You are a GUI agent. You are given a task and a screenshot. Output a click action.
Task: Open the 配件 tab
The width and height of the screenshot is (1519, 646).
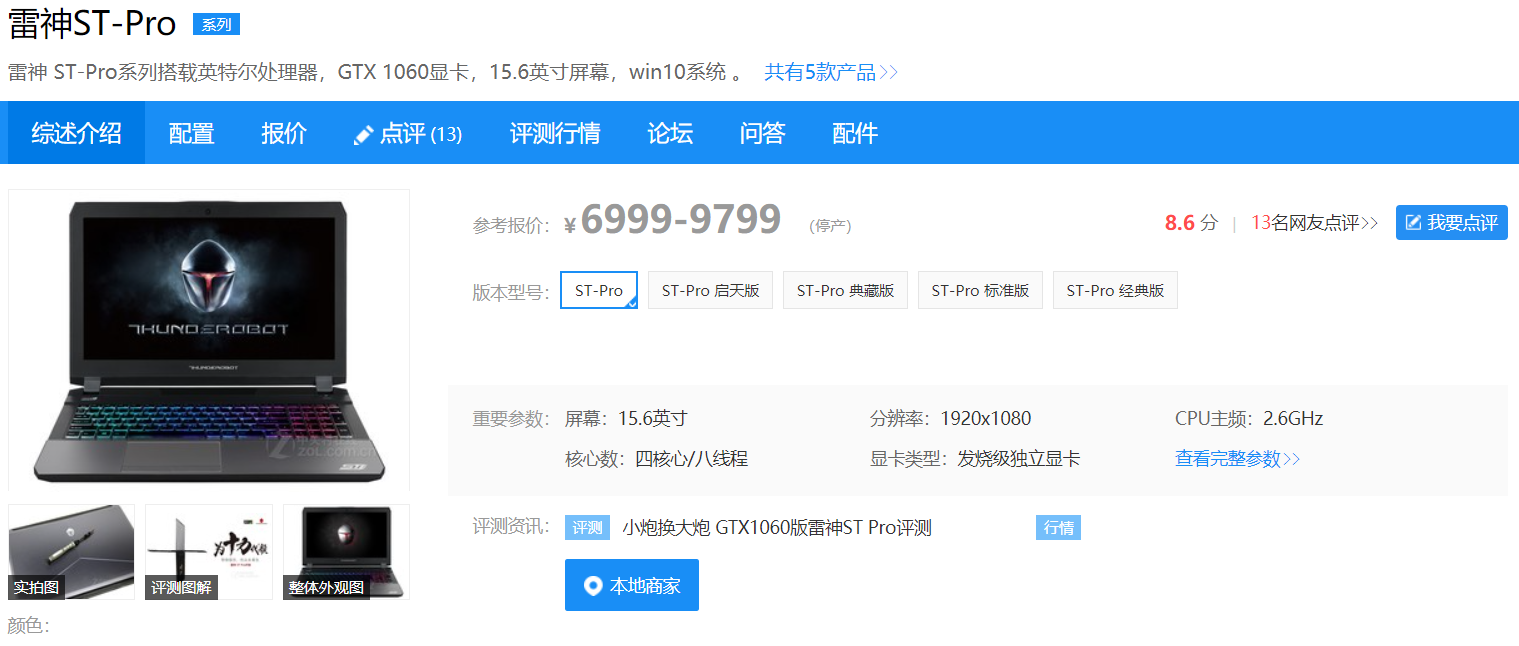(855, 133)
